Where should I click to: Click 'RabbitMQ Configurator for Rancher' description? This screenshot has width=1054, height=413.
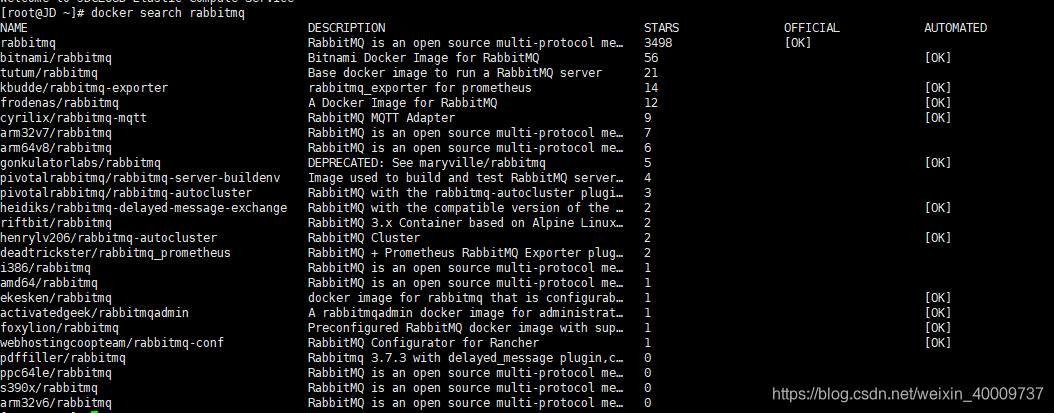(x=423, y=342)
